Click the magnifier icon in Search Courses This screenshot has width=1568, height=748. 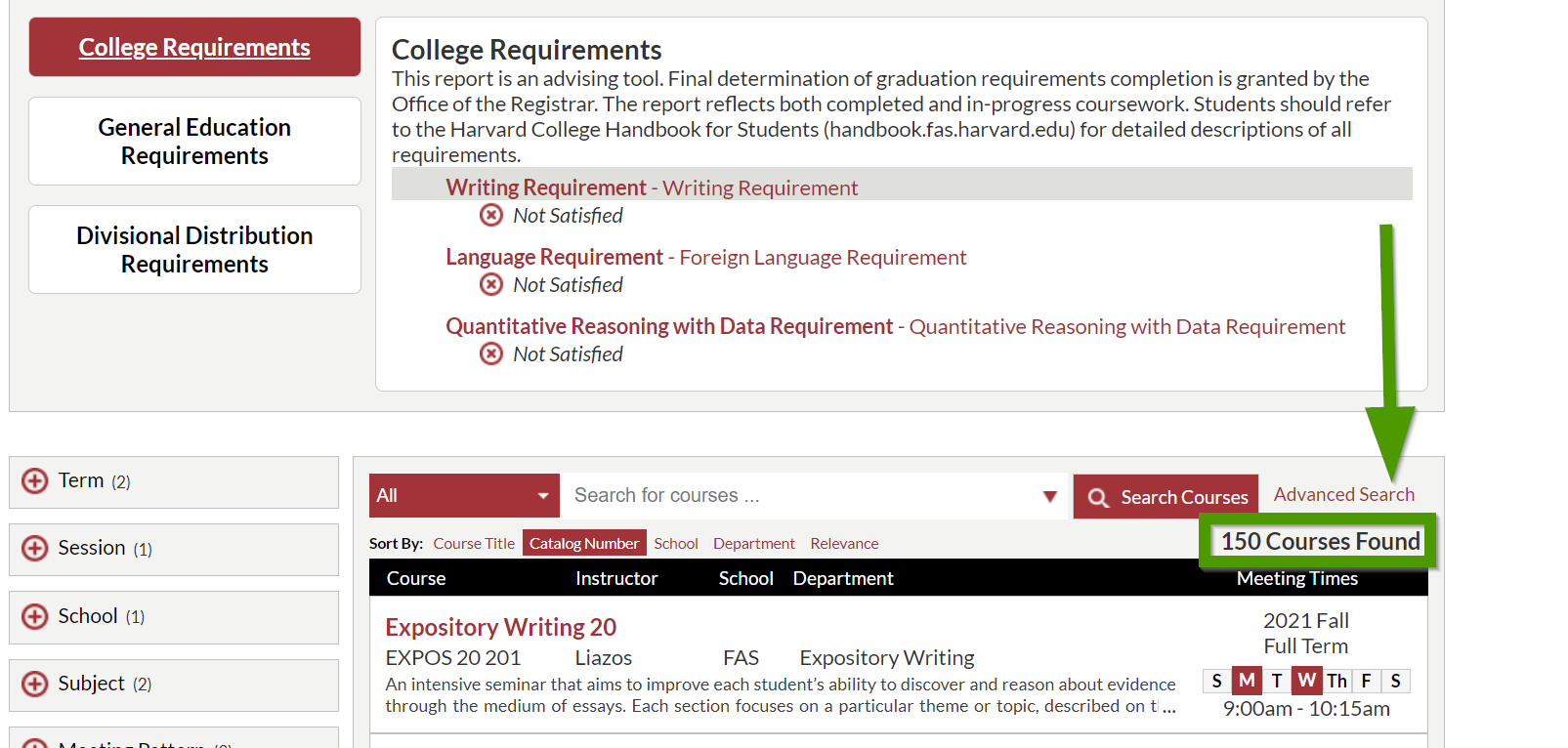tap(1098, 498)
